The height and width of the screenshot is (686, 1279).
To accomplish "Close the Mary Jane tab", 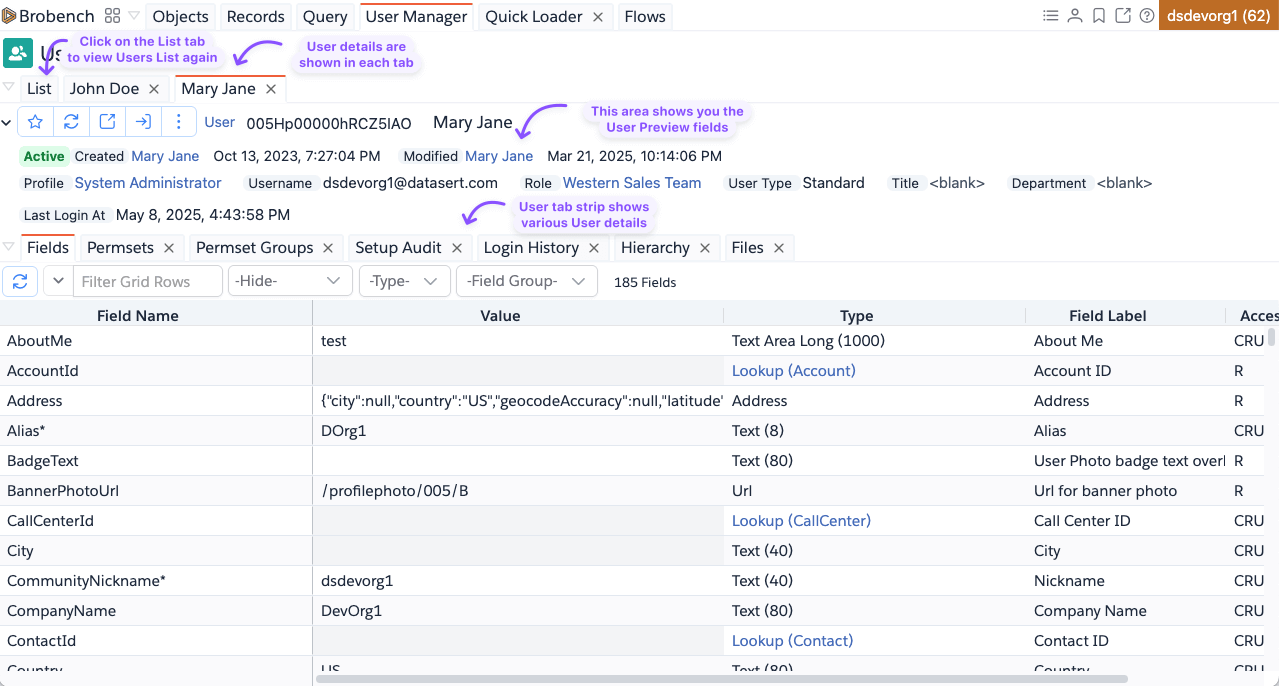I will pyautogui.click(x=271, y=89).
